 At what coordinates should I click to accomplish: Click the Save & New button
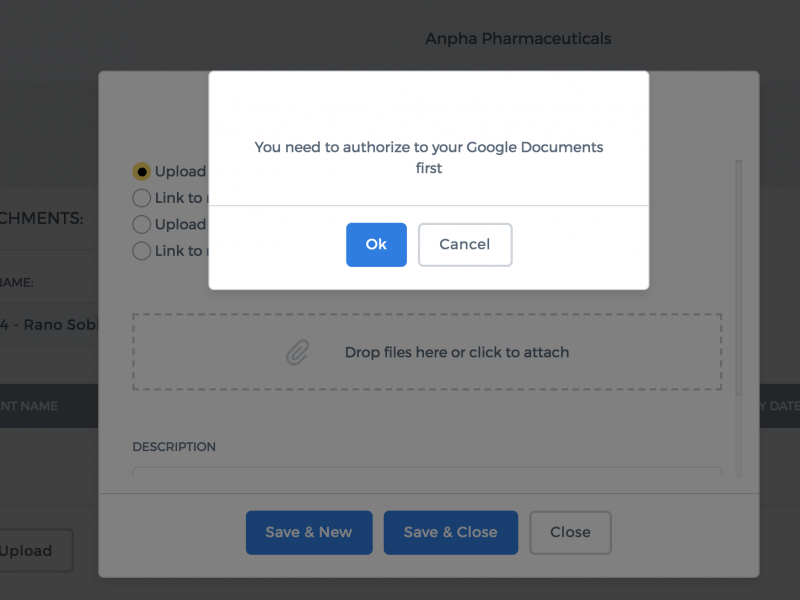[309, 532]
